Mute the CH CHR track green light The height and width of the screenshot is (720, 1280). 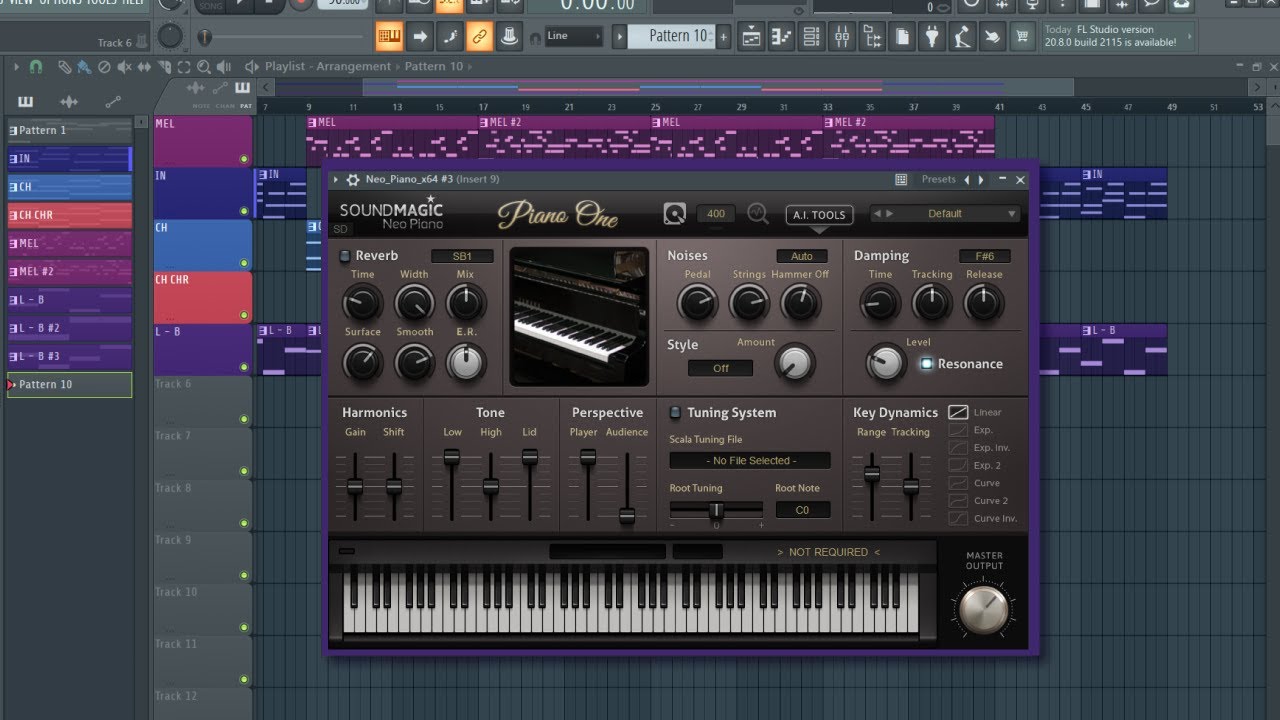pyautogui.click(x=243, y=315)
